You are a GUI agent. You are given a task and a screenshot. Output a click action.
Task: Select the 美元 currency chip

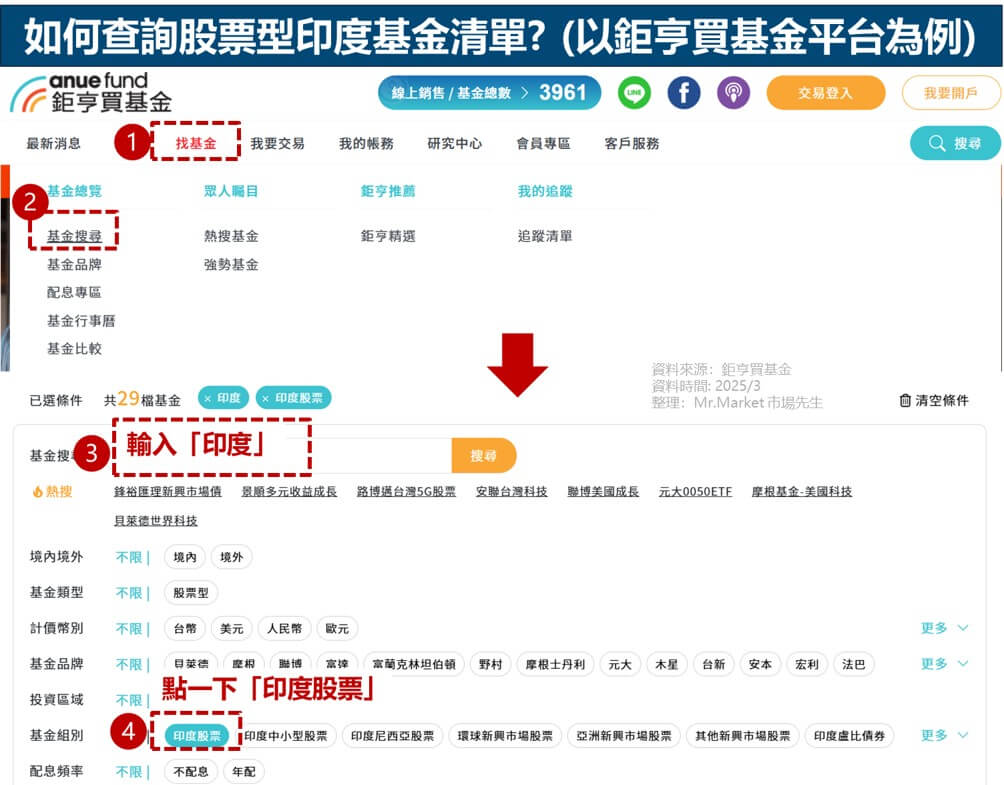[x=231, y=629]
